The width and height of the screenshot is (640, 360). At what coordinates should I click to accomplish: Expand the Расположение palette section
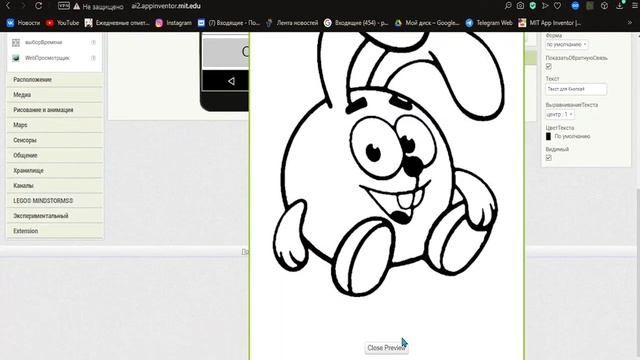55,80
